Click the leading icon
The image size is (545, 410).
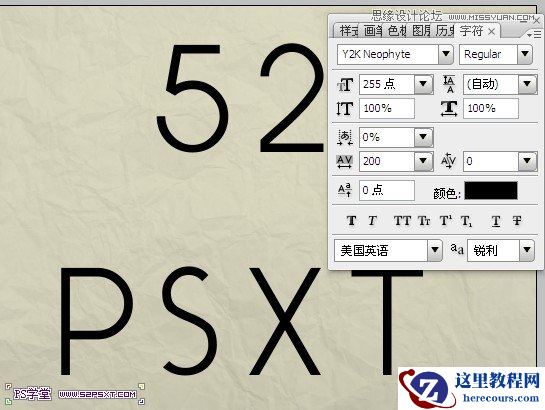pyautogui.click(x=449, y=84)
